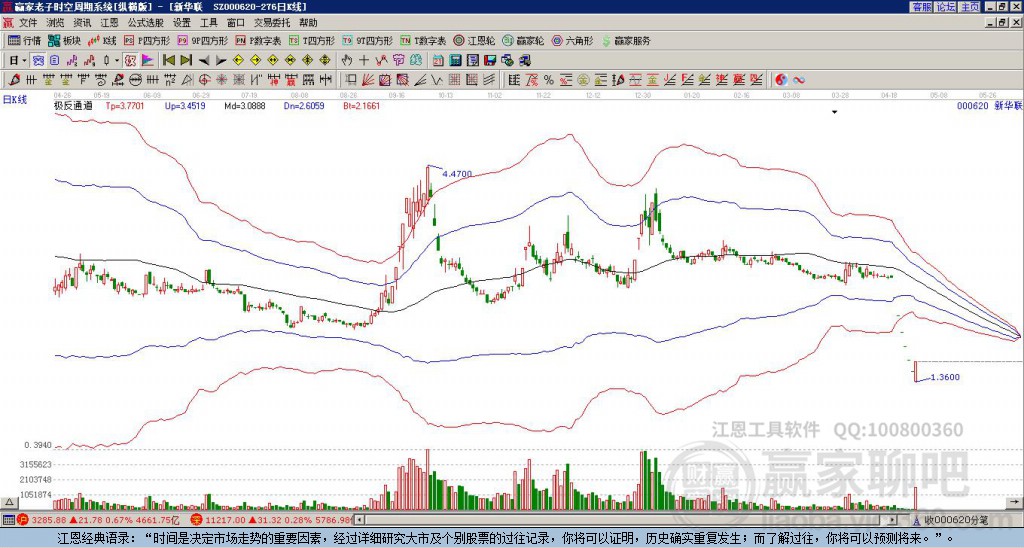Click the 客服 button in title bar

click(922, 7)
